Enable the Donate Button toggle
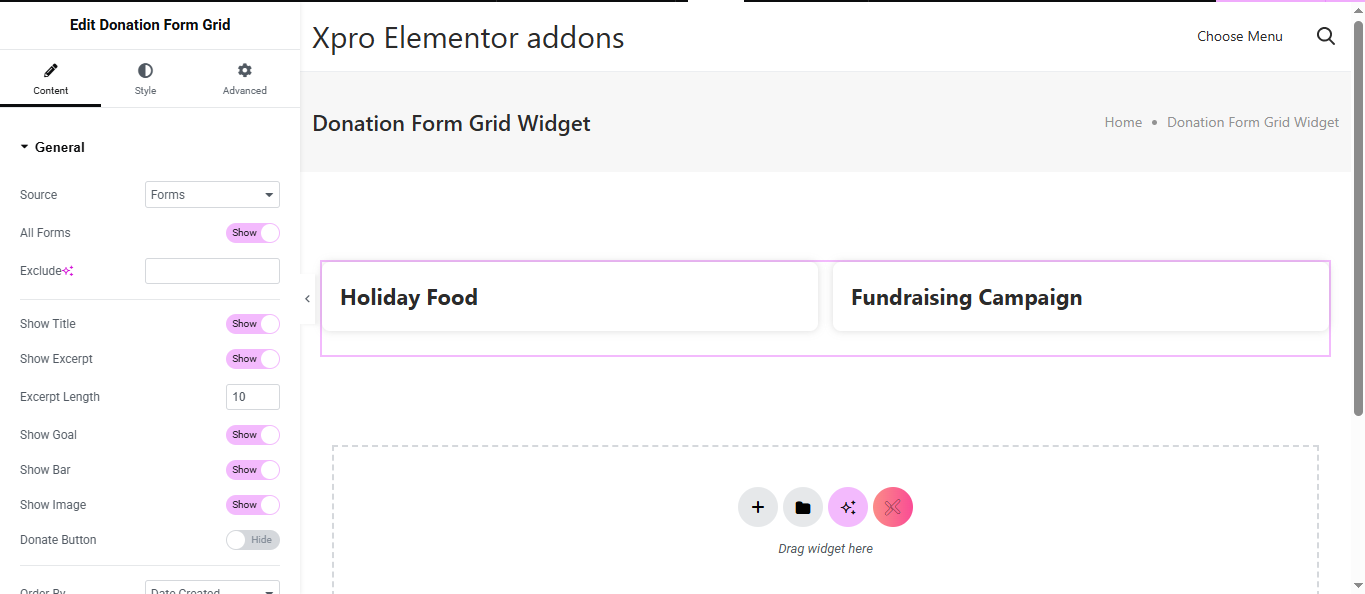 [x=253, y=540]
